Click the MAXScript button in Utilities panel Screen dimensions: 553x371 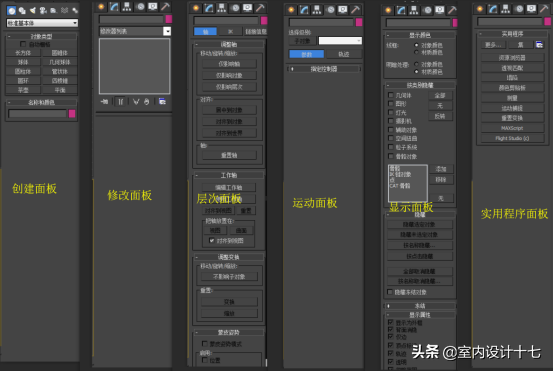[x=512, y=128]
